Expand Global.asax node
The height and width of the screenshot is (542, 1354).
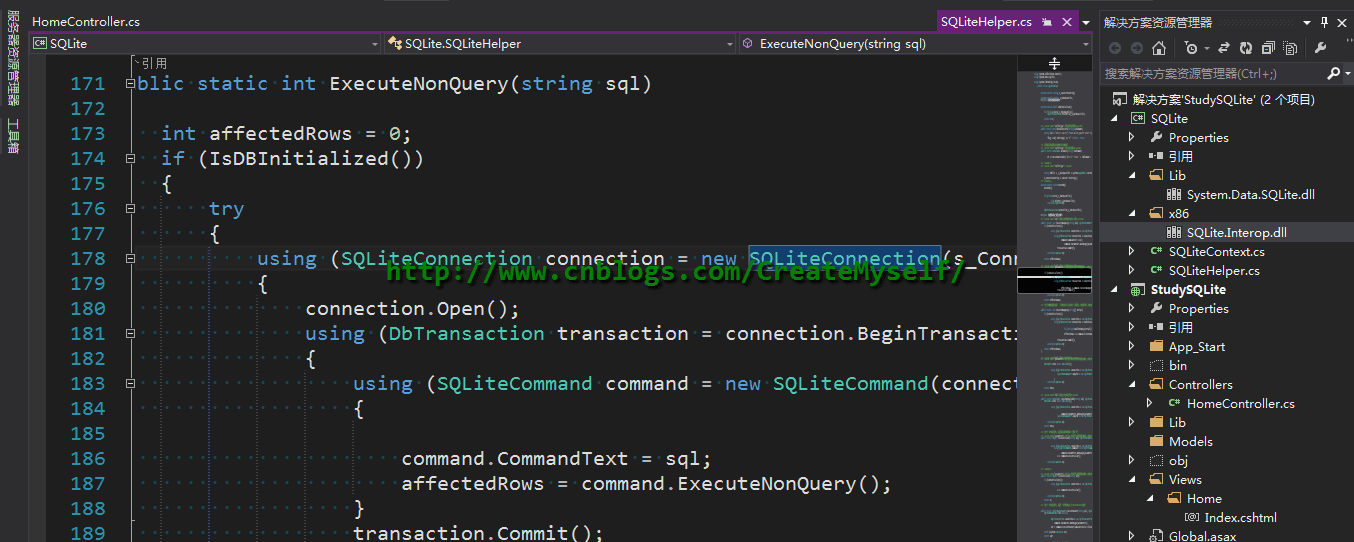pos(1132,536)
